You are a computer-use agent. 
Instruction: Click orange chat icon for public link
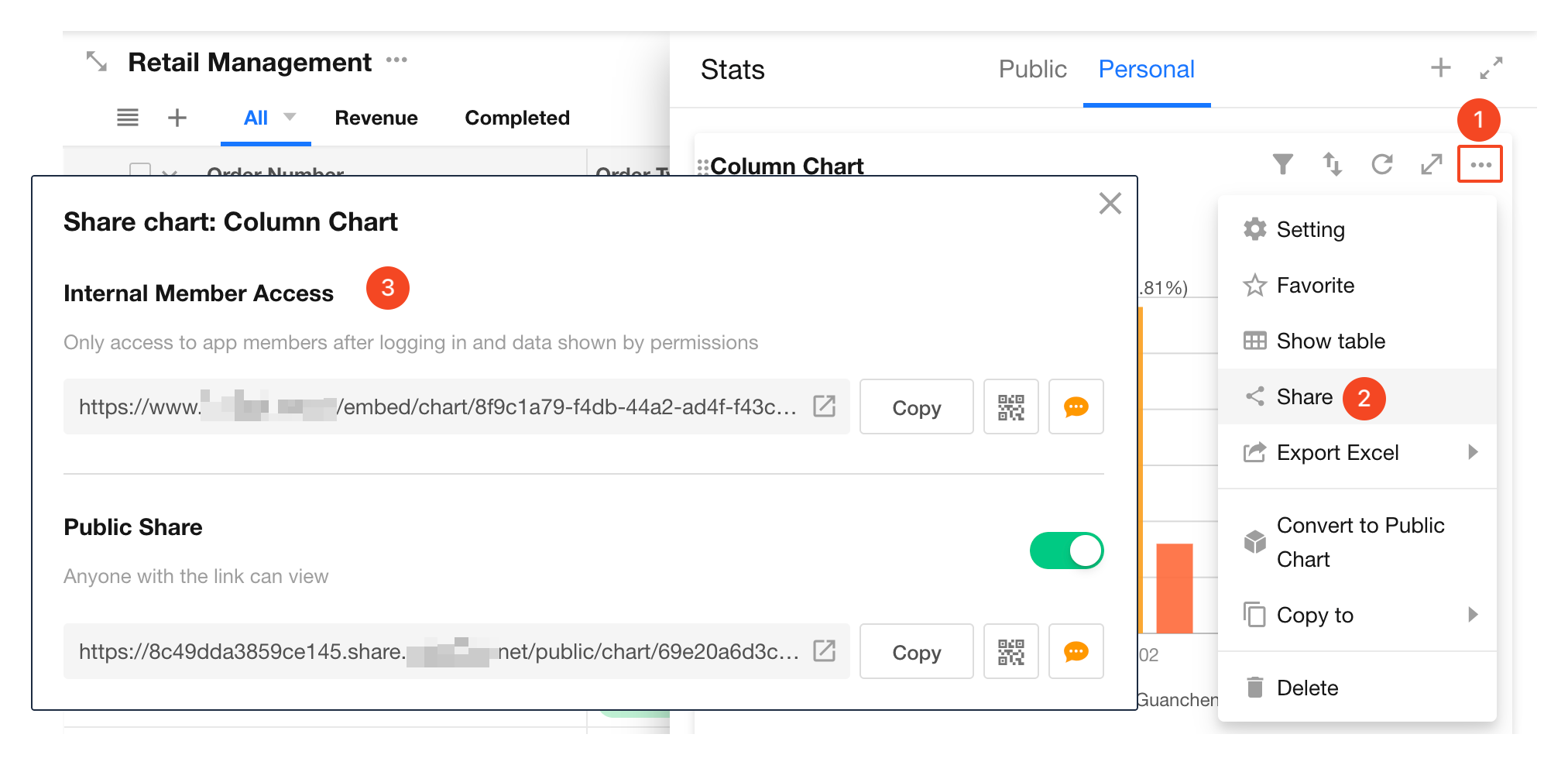1076,652
